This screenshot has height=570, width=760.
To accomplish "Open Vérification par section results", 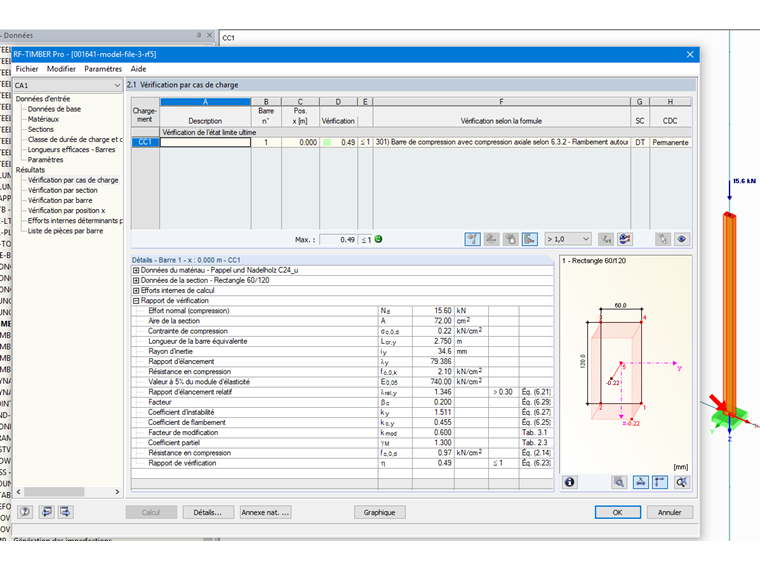I will (x=63, y=190).
